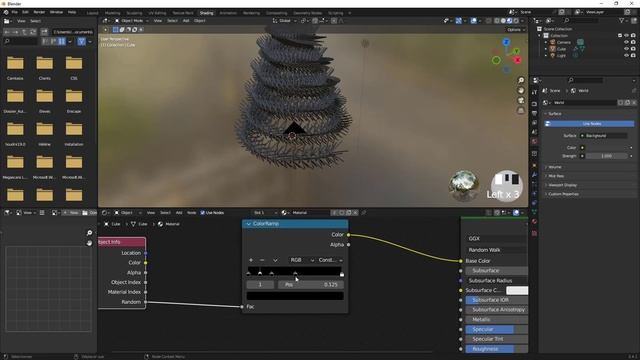Select rendered viewport shading sphere icon
The height and width of the screenshot is (360, 640).
click(x=516, y=20)
